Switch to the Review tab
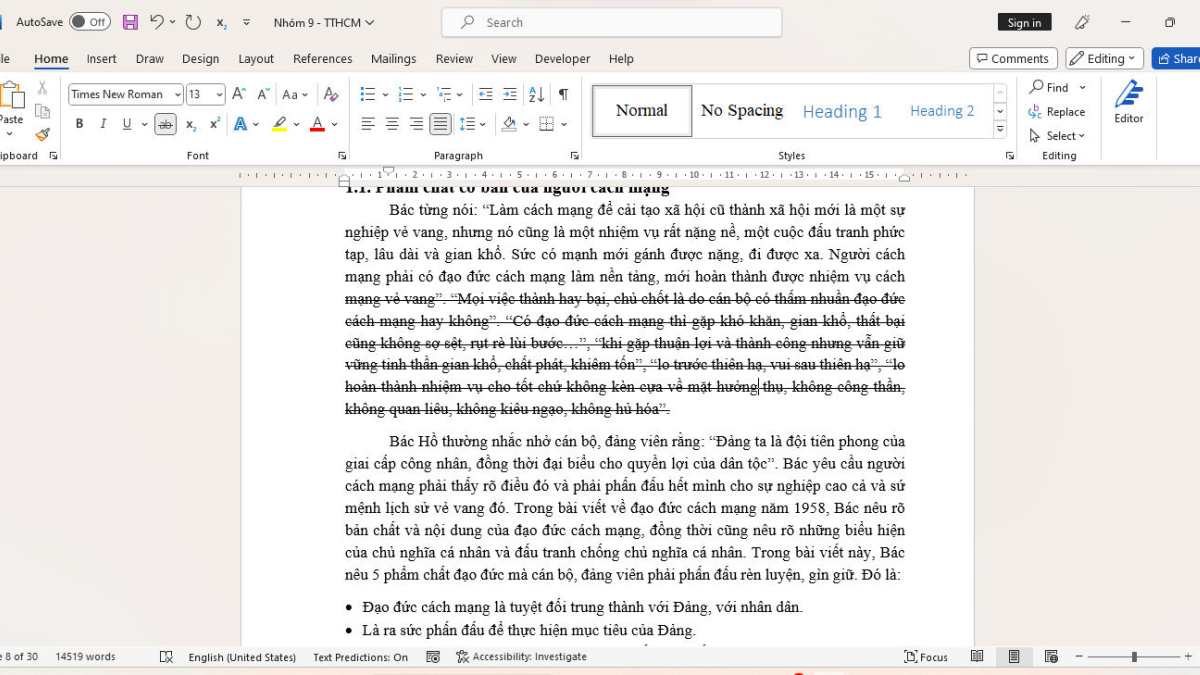Screen dimensions: 1200x675 click(454, 58)
